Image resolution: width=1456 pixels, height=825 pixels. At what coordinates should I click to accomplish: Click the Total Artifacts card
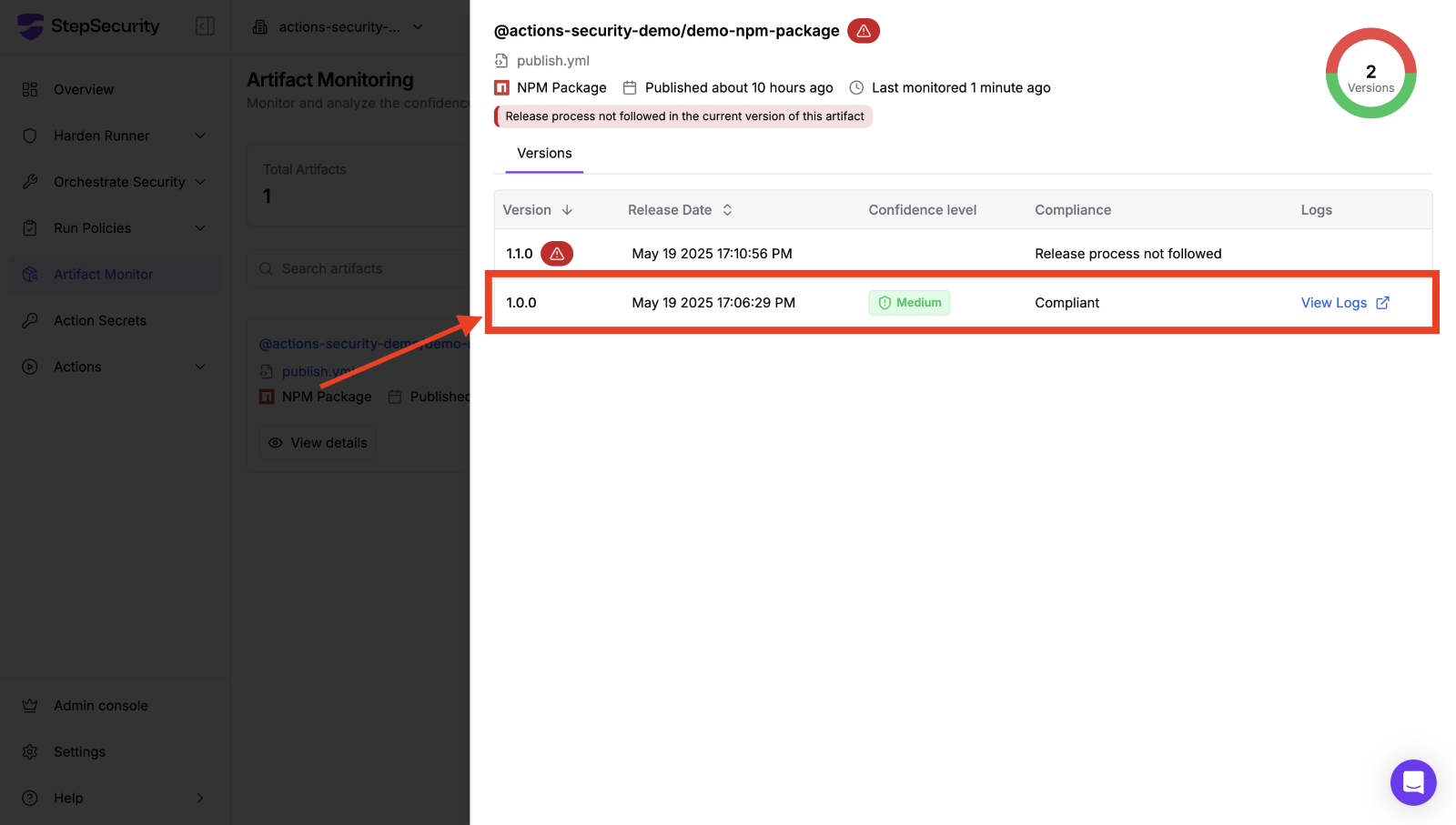(x=359, y=185)
